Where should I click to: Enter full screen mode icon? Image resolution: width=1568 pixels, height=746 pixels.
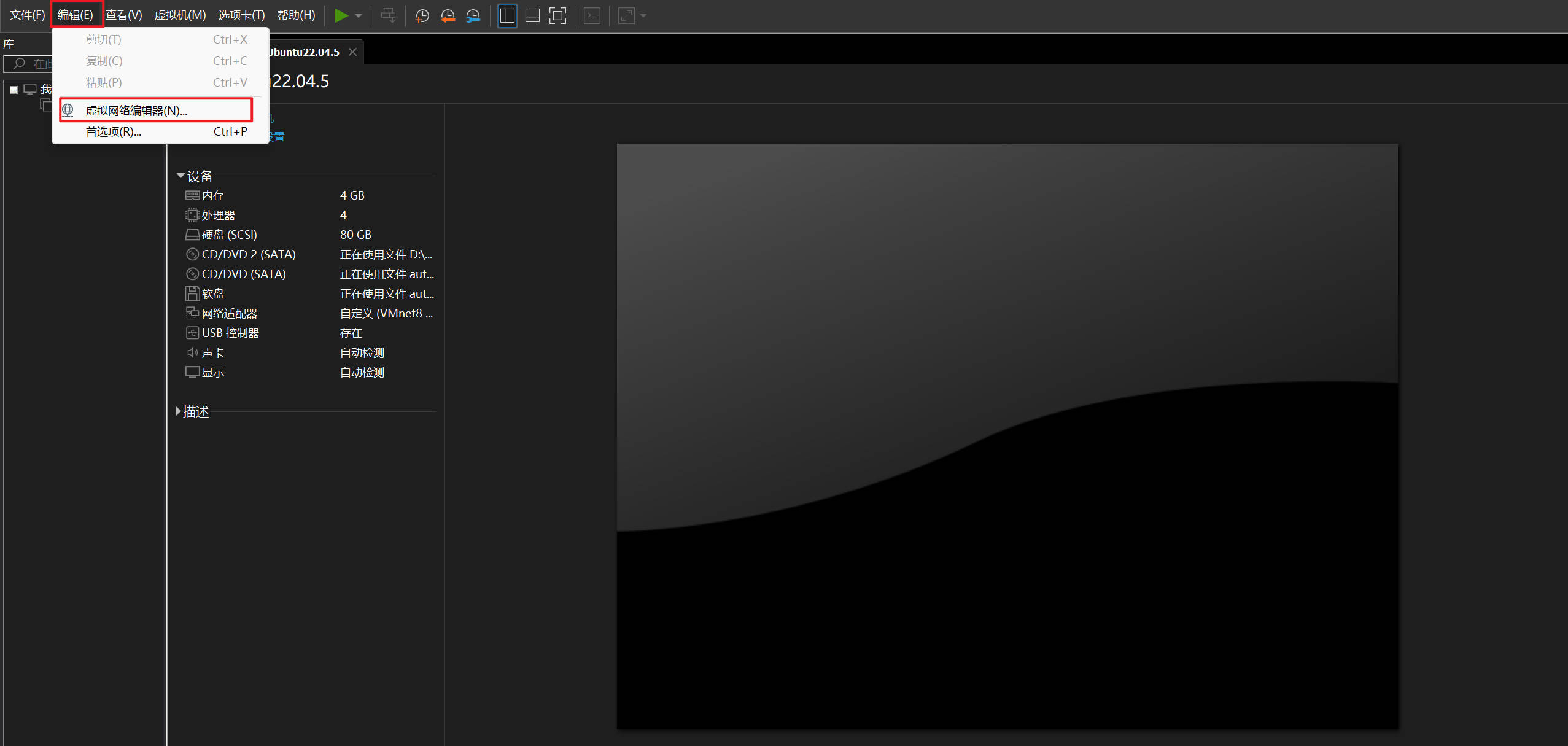tap(557, 16)
